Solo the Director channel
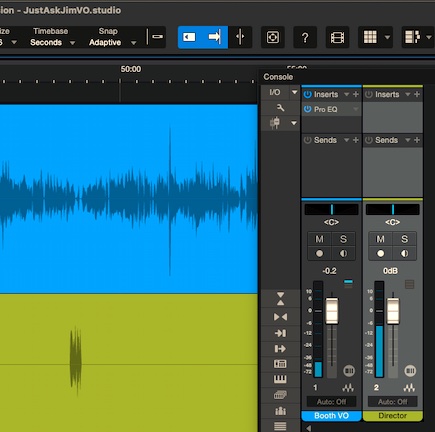Screen dimensions: 435x432 tap(404, 239)
